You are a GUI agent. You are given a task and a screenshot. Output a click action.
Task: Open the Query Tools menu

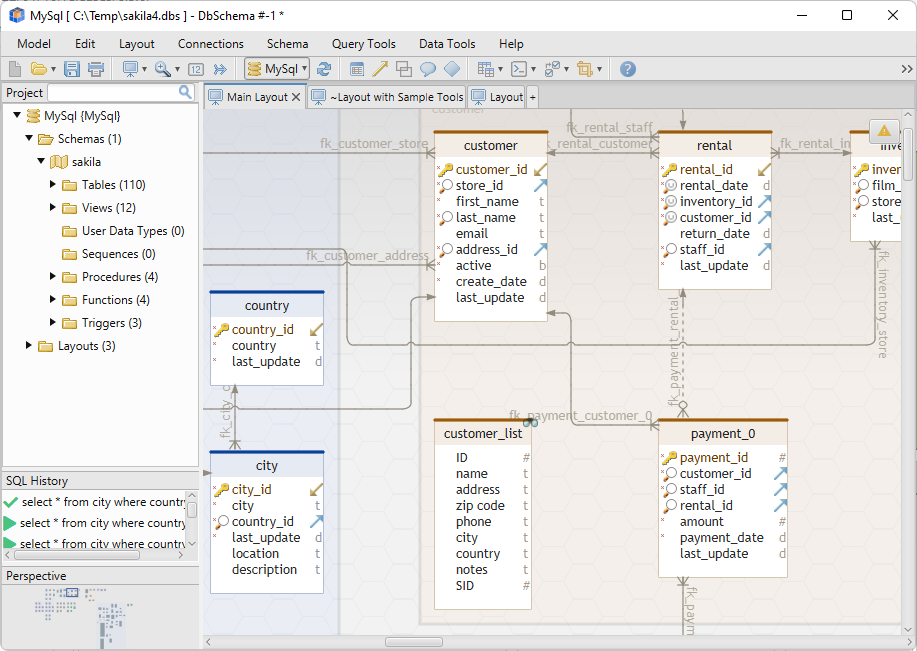[x=364, y=44]
